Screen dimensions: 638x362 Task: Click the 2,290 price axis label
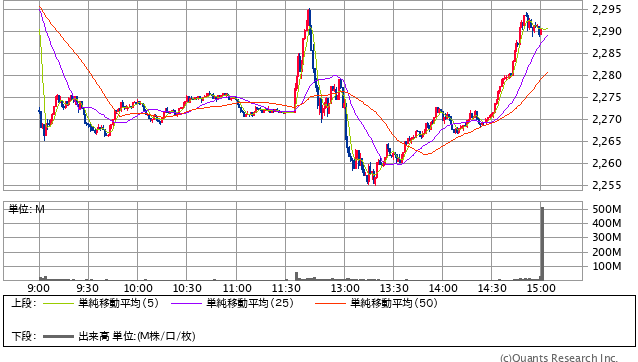pos(607,31)
